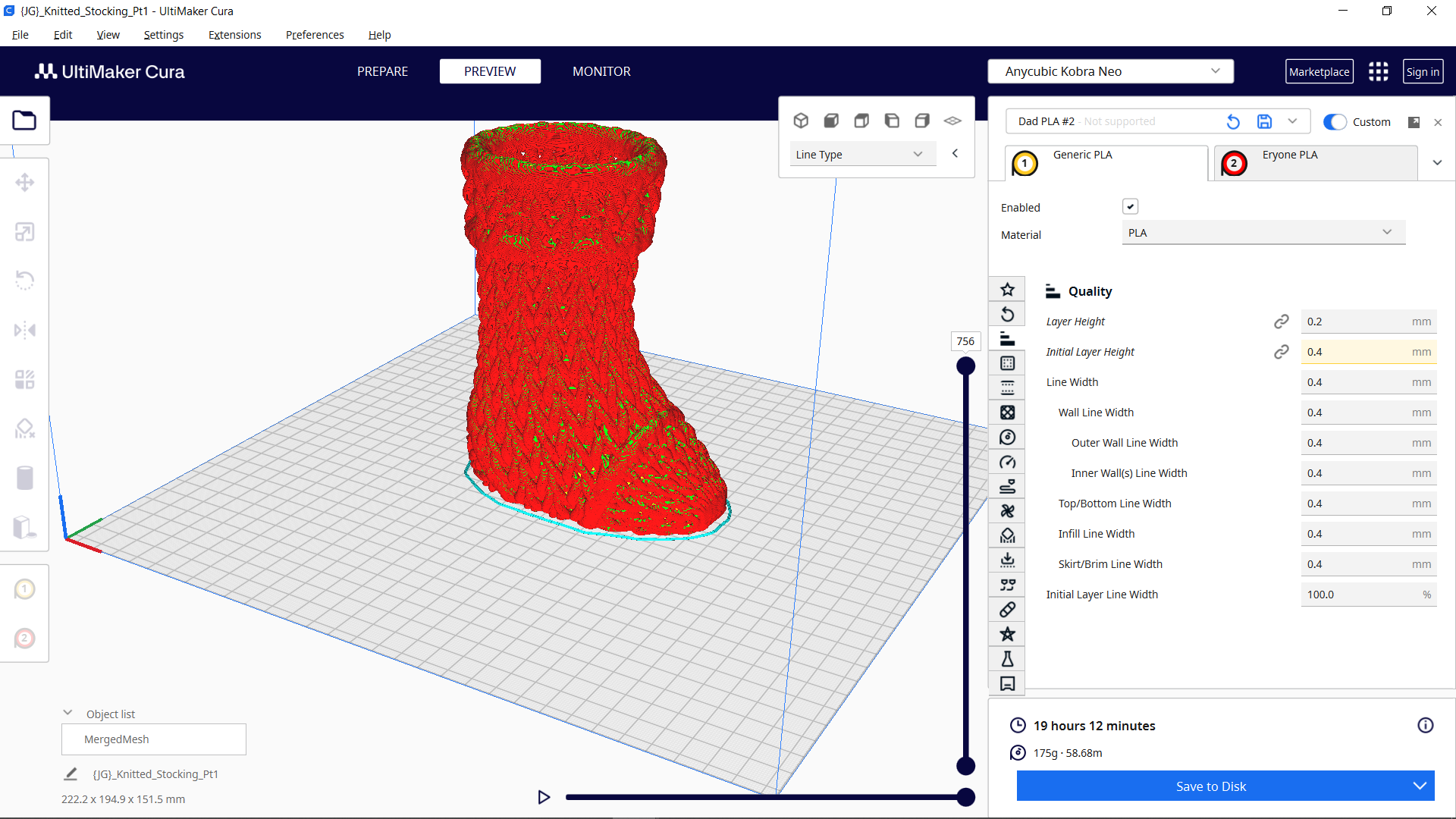The height and width of the screenshot is (819, 1456).
Task: Click the Save to Disk button
Action: pyautogui.click(x=1211, y=786)
